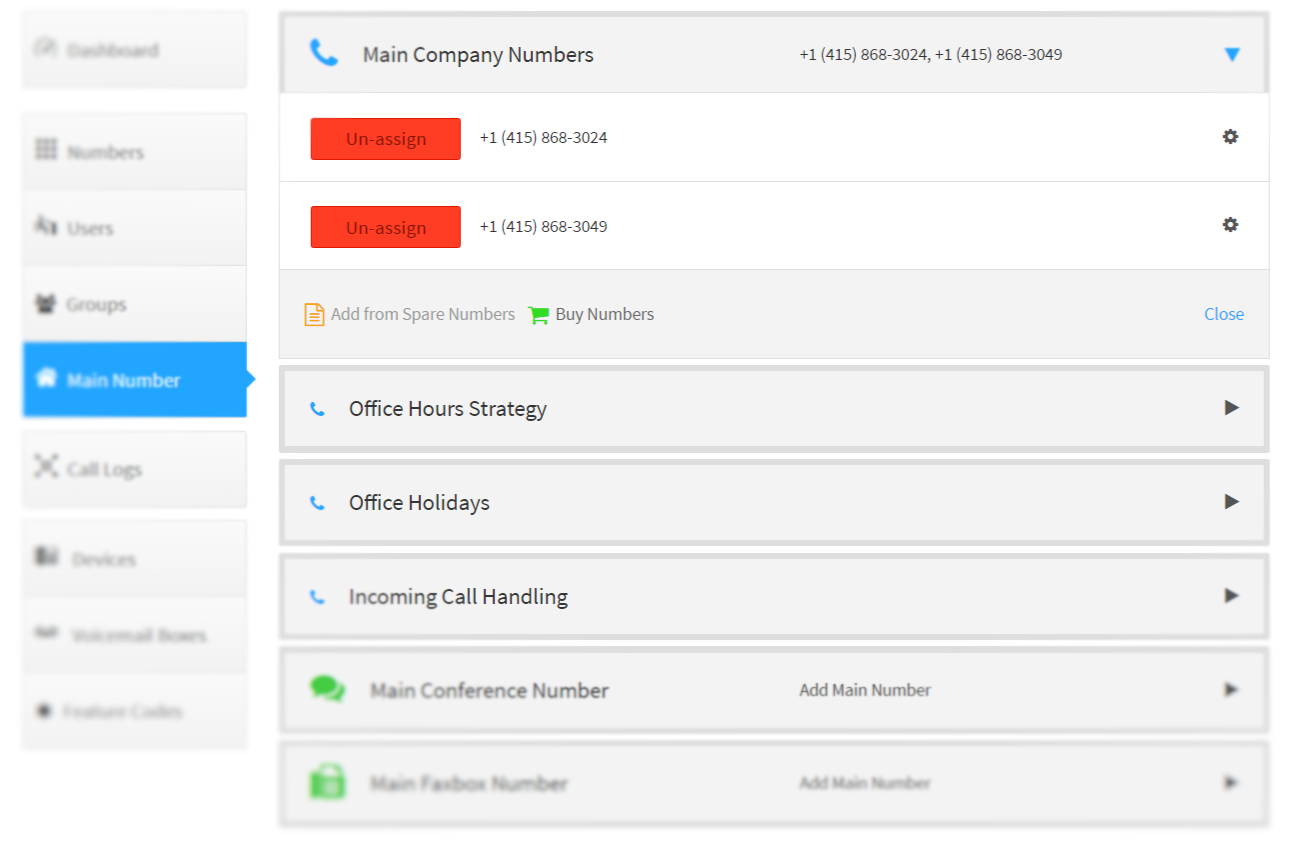1291x857 pixels.
Task: Expand the Office Holidays arrow
Action: [1232, 502]
